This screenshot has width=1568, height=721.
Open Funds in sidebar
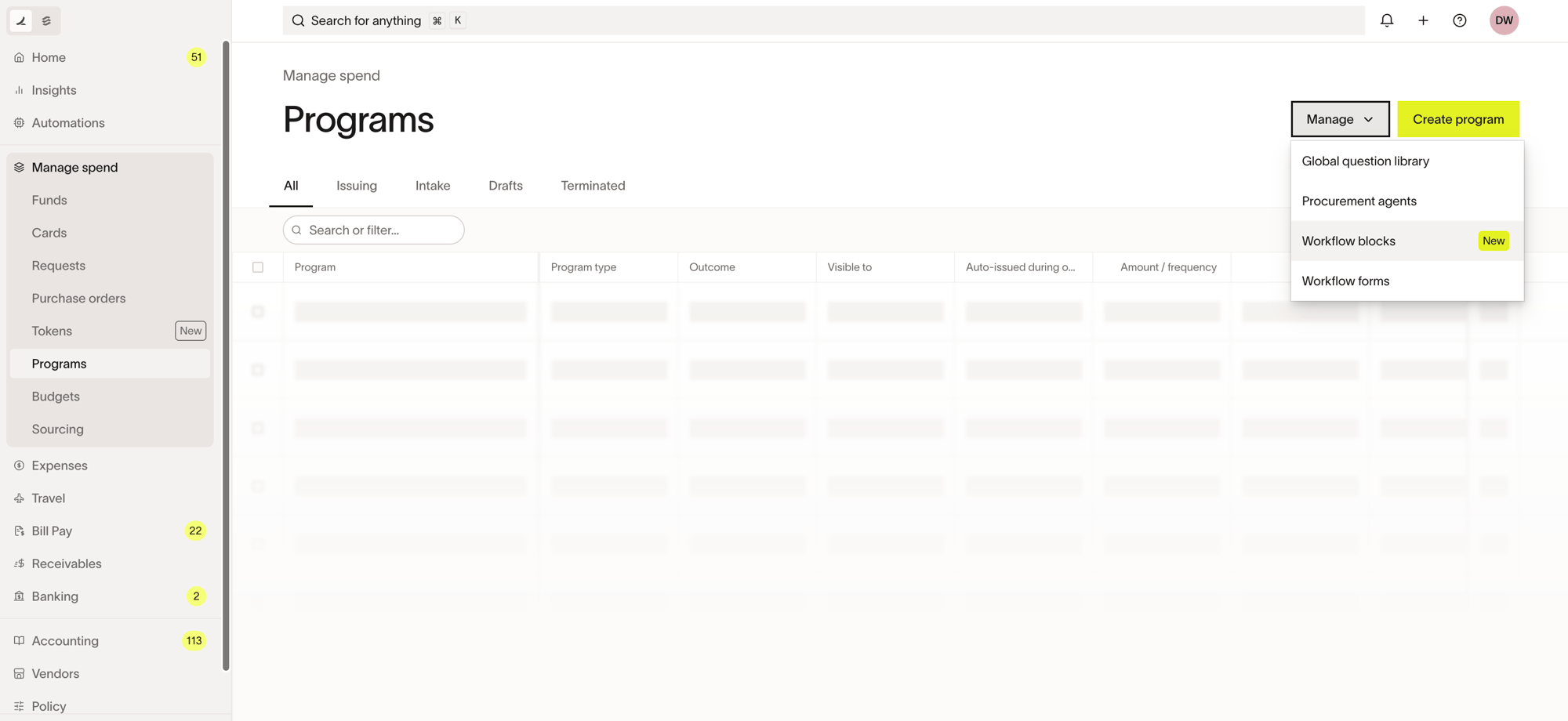(x=110, y=201)
